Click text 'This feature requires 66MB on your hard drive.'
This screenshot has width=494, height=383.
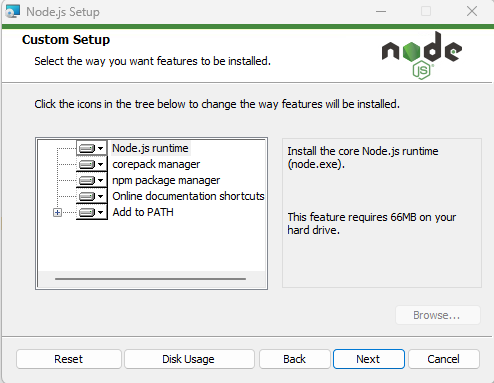(x=372, y=223)
